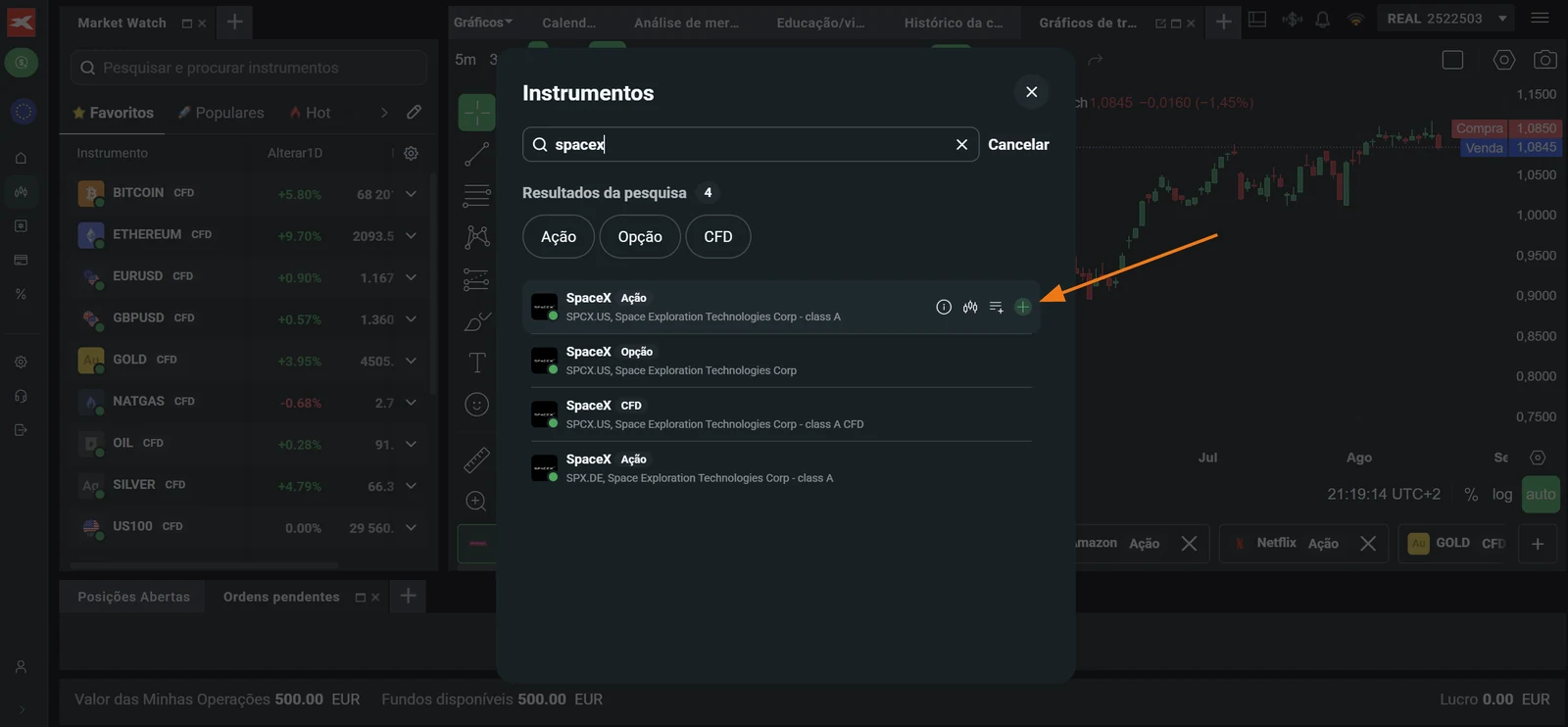
Task: Filter results by CFD
Action: (718, 236)
